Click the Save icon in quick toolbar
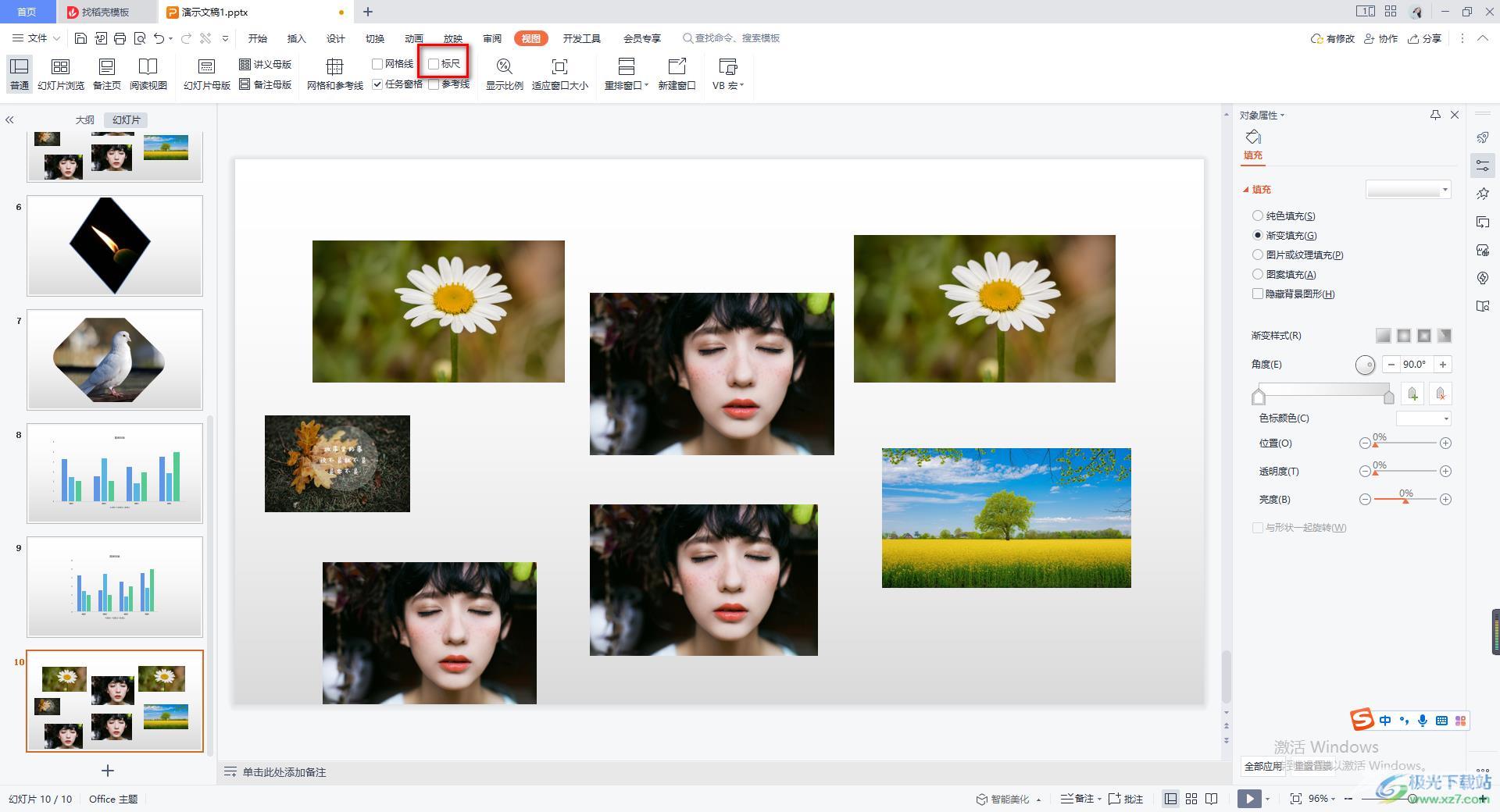The width and height of the screenshot is (1500, 812). (x=80, y=38)
